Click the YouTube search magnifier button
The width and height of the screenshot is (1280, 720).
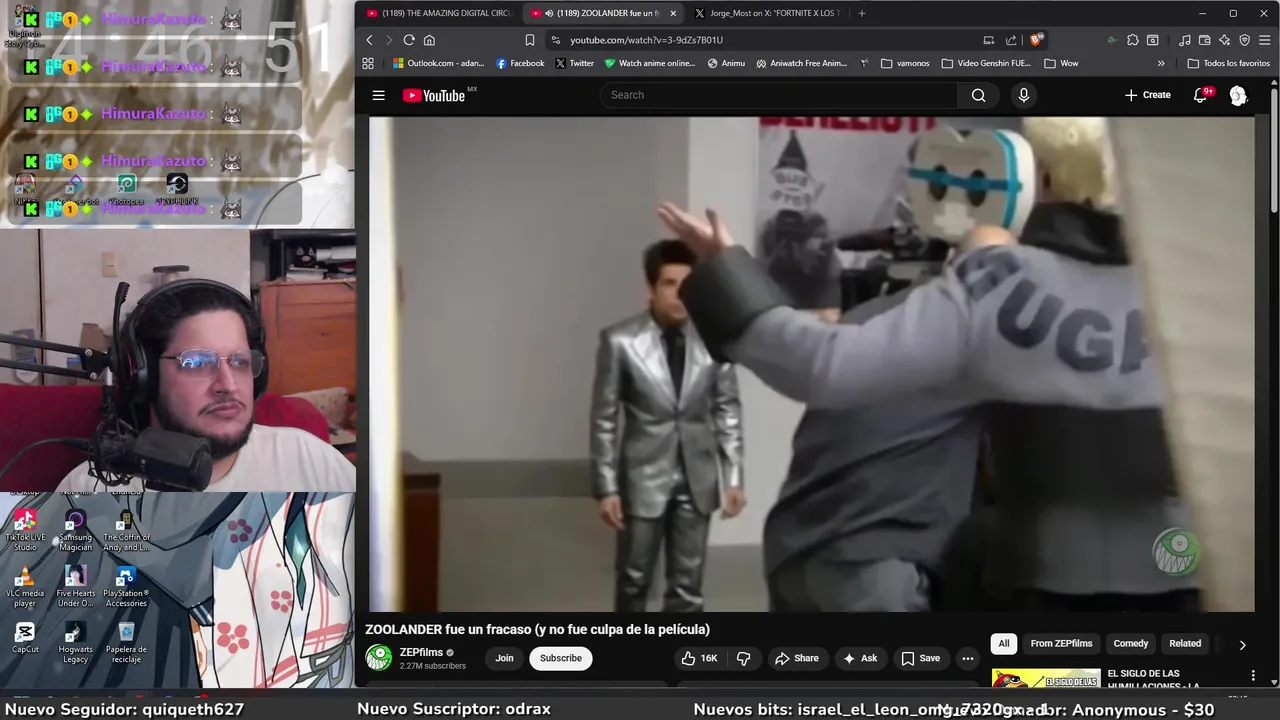tap(978, 95)
